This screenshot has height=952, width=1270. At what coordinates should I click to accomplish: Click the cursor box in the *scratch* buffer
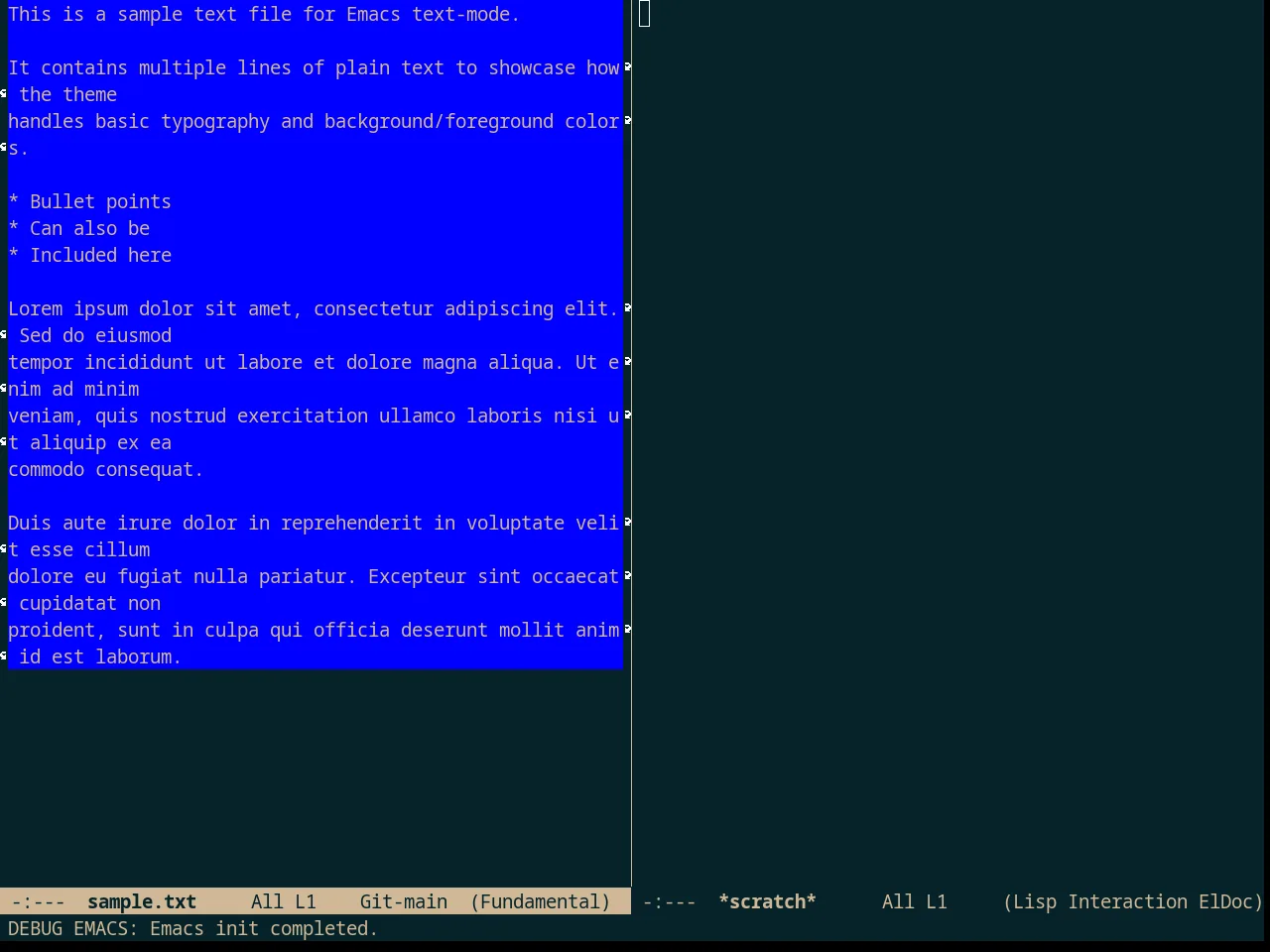645,14
